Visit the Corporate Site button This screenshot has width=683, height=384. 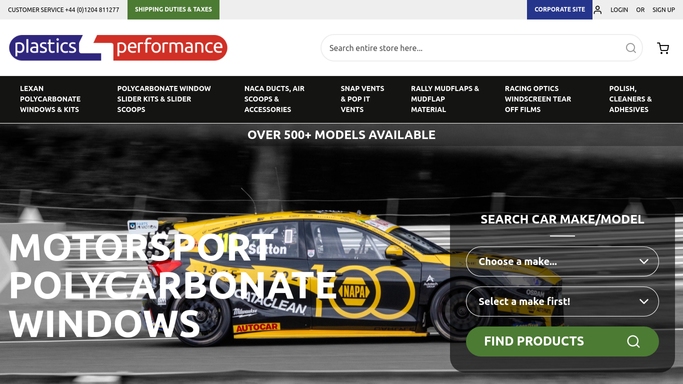(559, 10)
